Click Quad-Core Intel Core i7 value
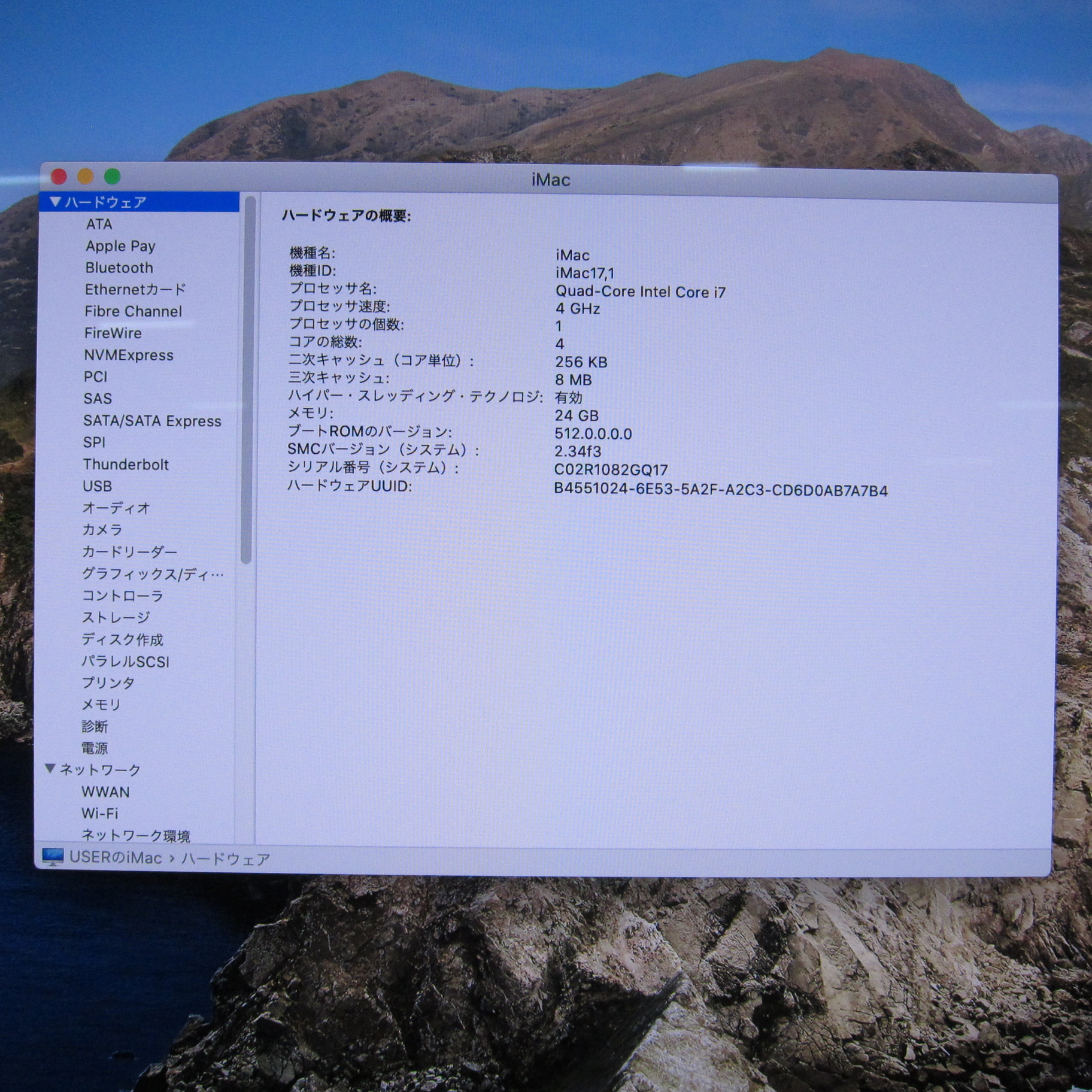The height and width of the screenshot is (1092, 1092). pyautogui.click(x=641, y=292)
